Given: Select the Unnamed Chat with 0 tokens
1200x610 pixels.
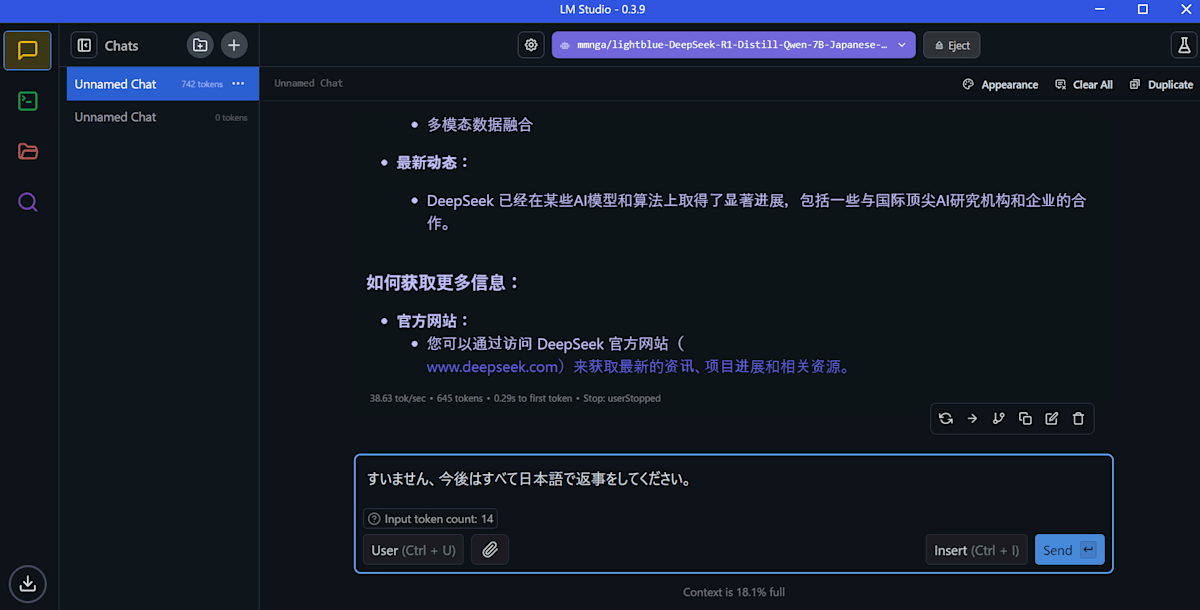Looking at the screenshot, I should (x=163, y=117).
